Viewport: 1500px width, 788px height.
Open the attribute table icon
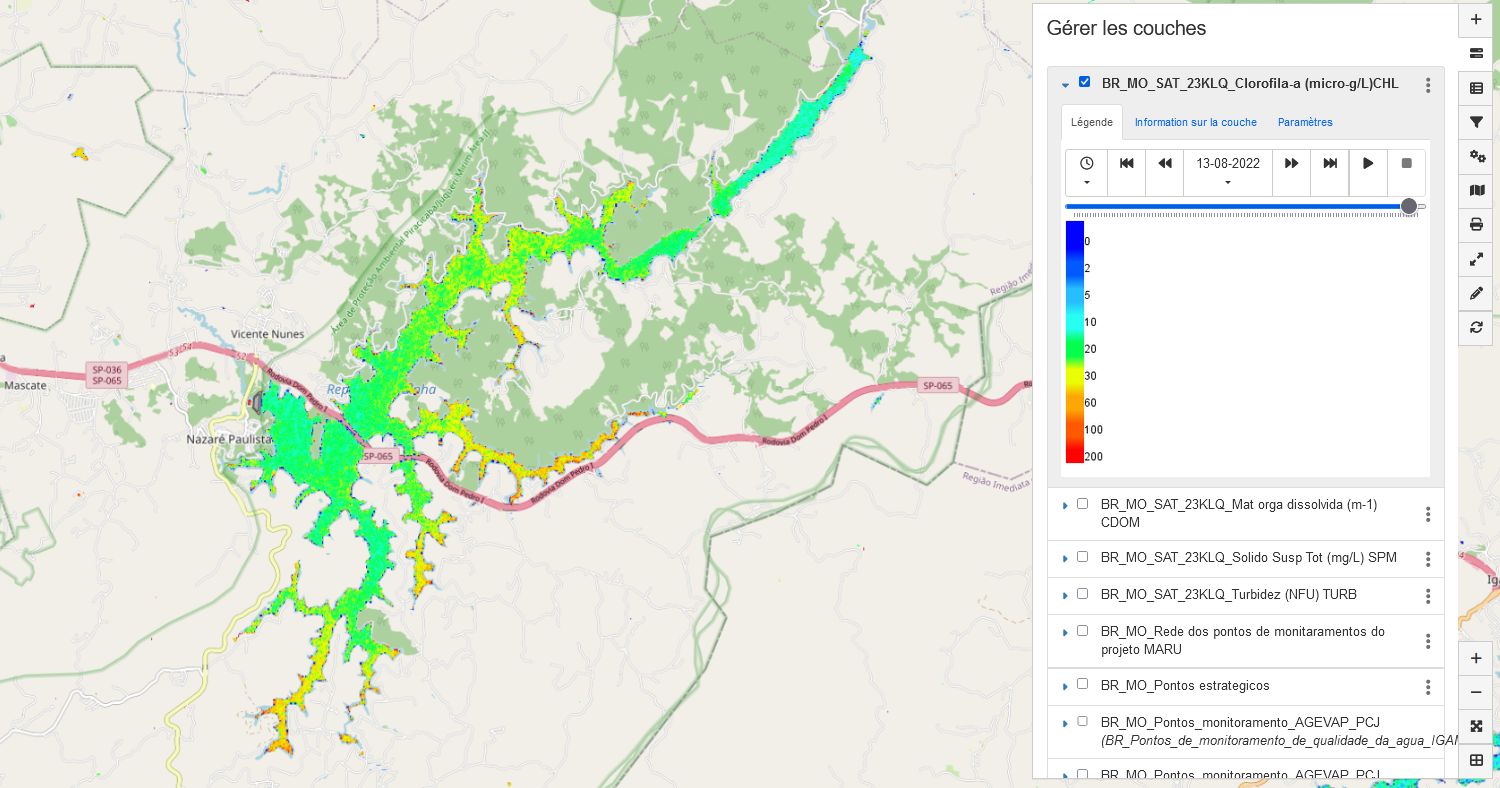[1476, 88]
